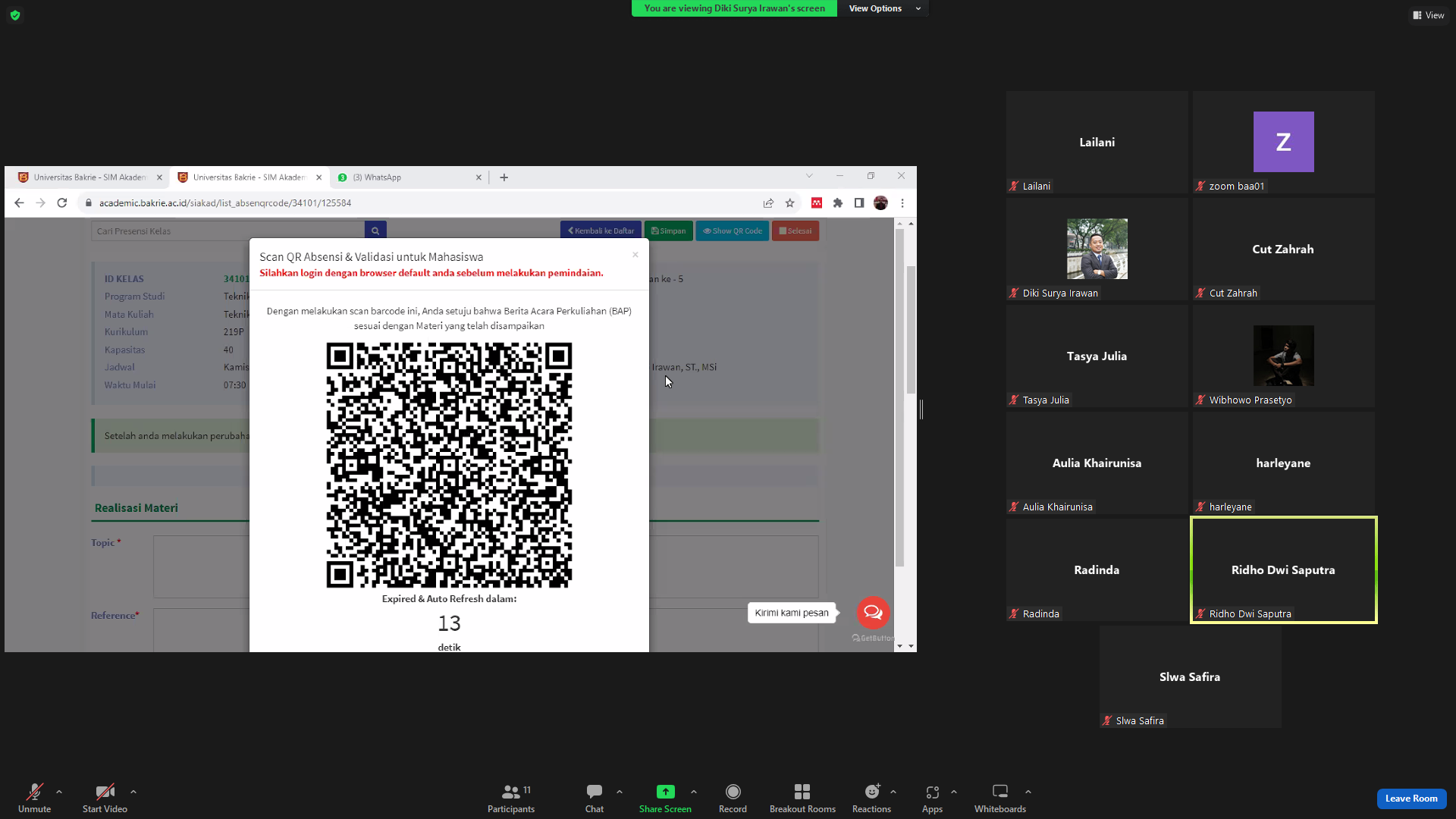The width and height of the screenshot is (1456, 819).
Task: Open the tab search chevron in Chrome
Action: (809, 176)
